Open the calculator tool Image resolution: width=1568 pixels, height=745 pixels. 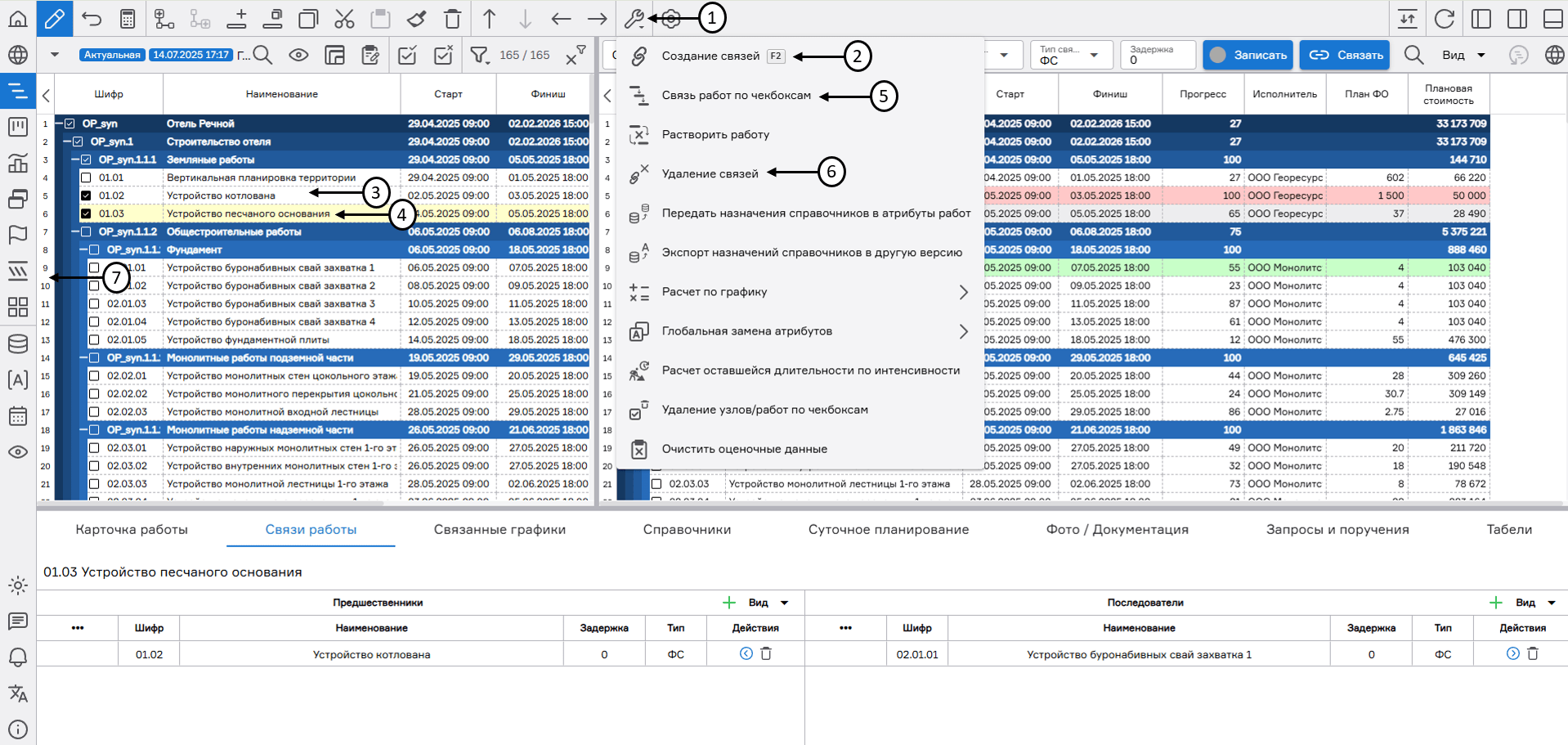coord(128,18)
